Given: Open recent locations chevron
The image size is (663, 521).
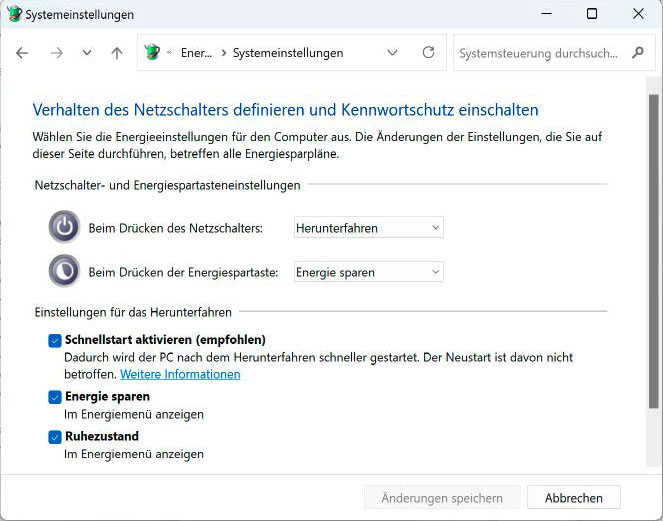Looking at the screenshot, I should click(87, 53).
